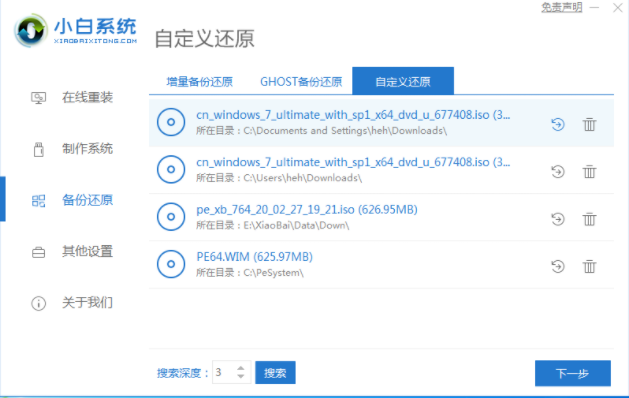Click path E:\XiaoBai\Data\Down\
The height and width of the screenshot is (398, 629).
(296, 225)
